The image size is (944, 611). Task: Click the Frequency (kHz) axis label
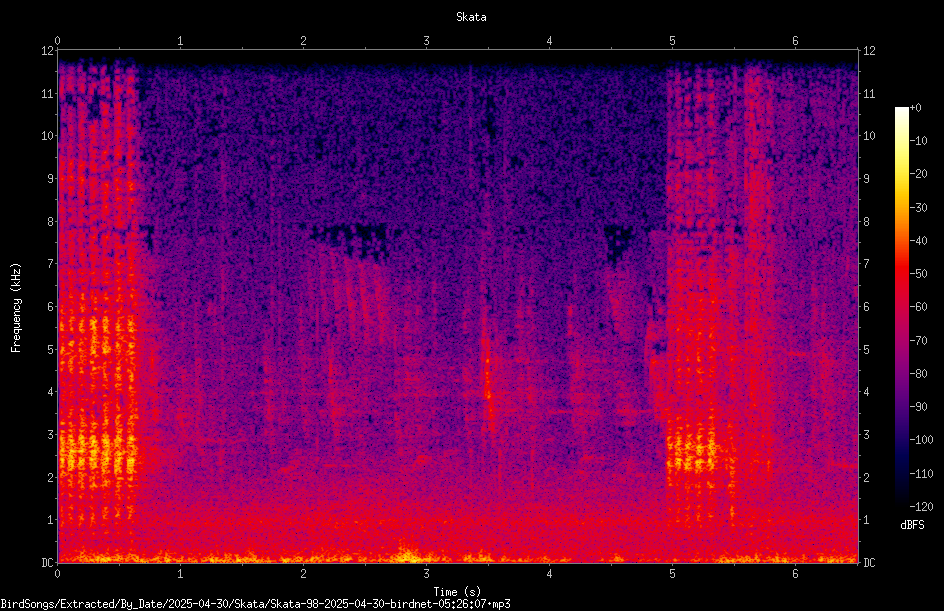[16, 308]
